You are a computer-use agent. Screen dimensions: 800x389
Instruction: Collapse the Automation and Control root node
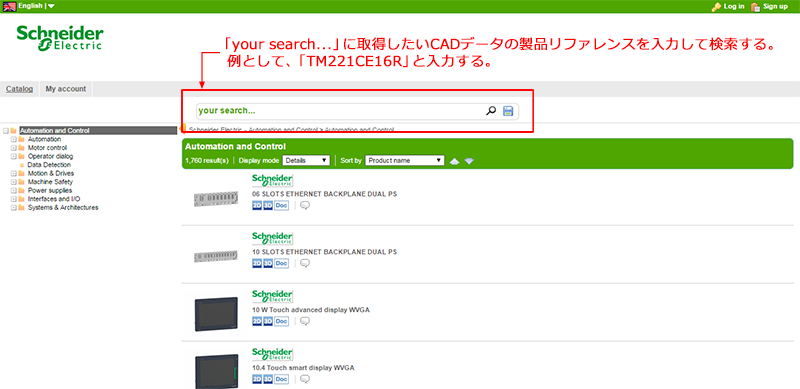pos(6,131)
